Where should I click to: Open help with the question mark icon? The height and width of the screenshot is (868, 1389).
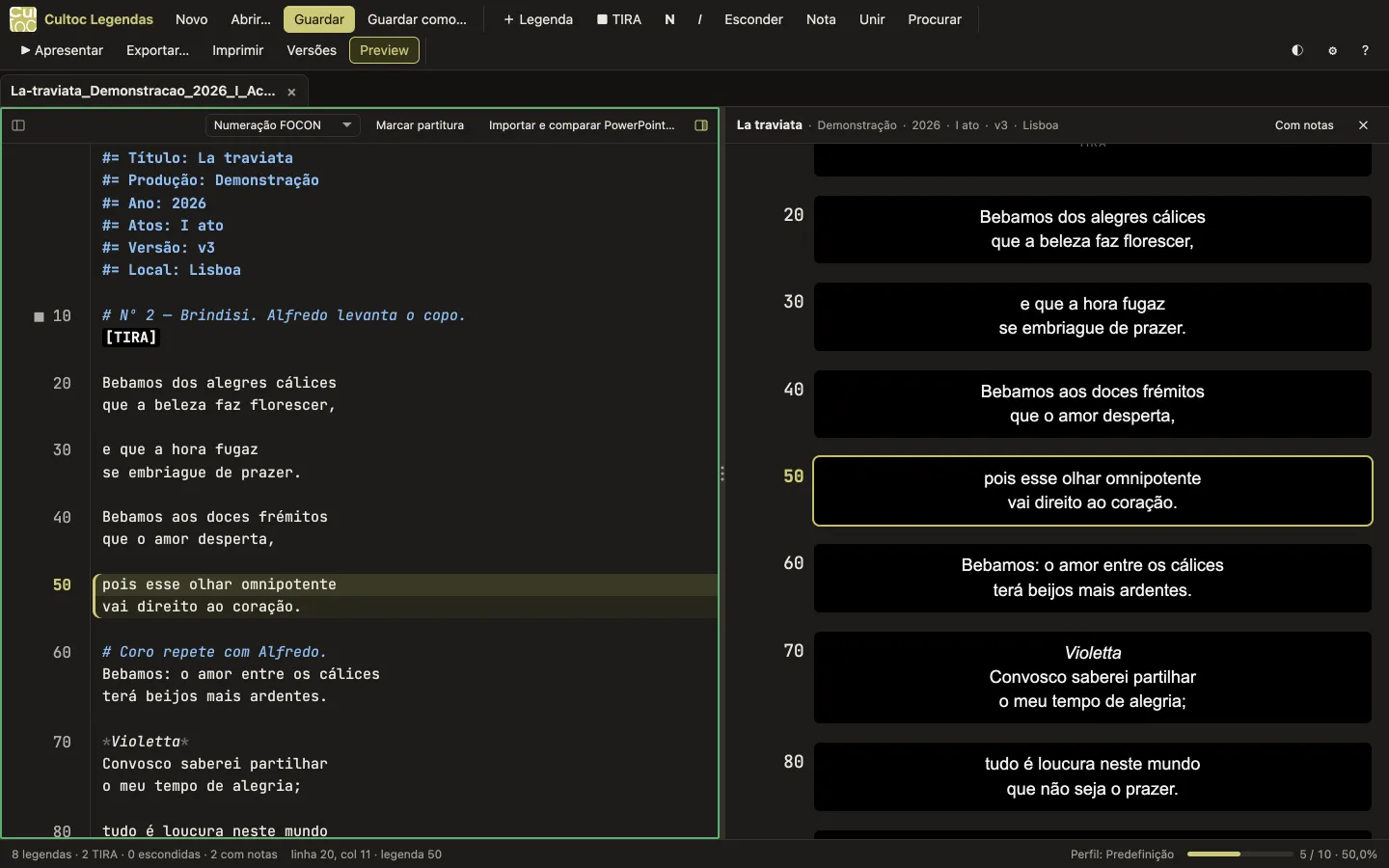(x=1365, y=50)
